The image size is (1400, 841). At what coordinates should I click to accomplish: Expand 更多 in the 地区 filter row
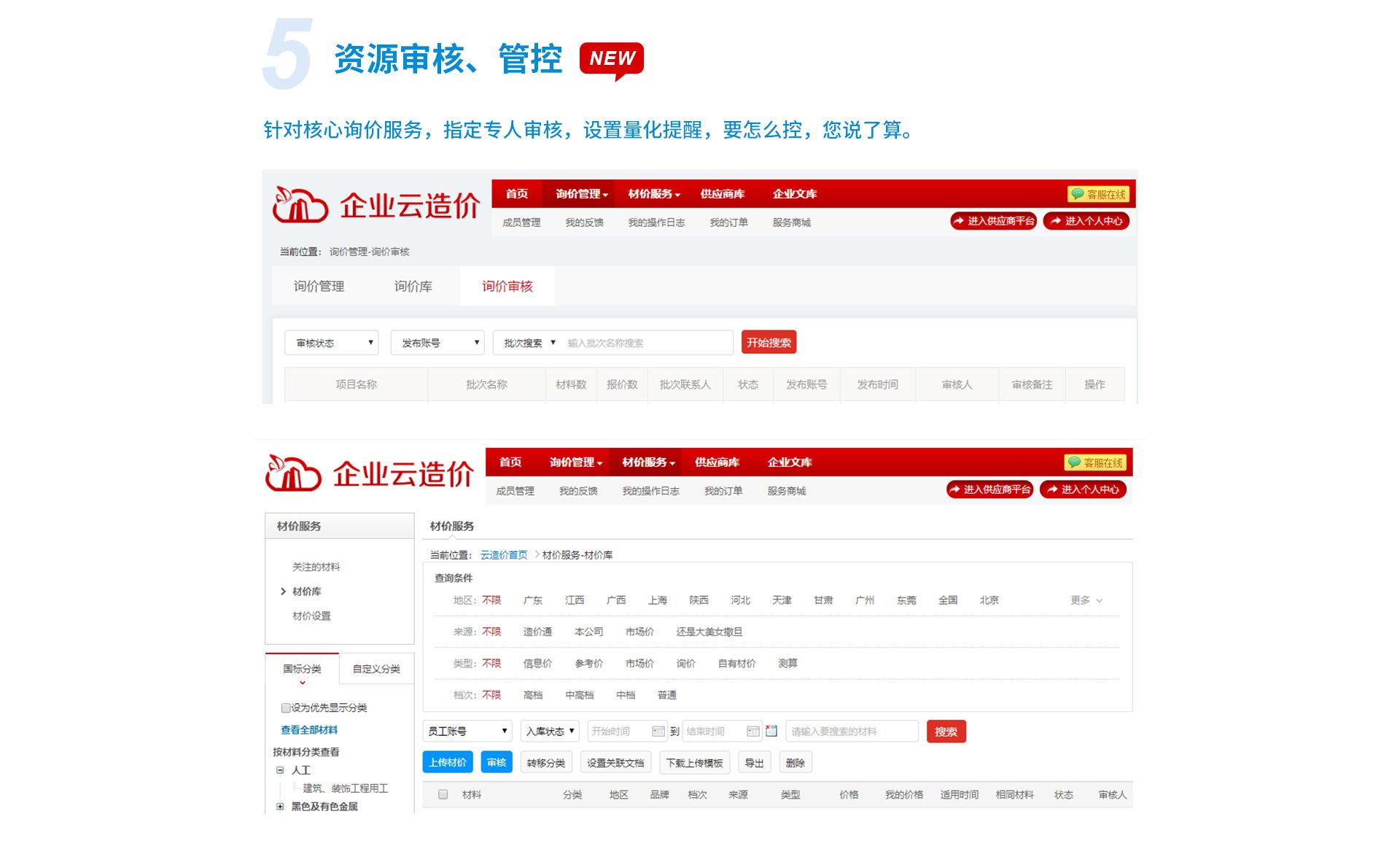point(1086,600)
